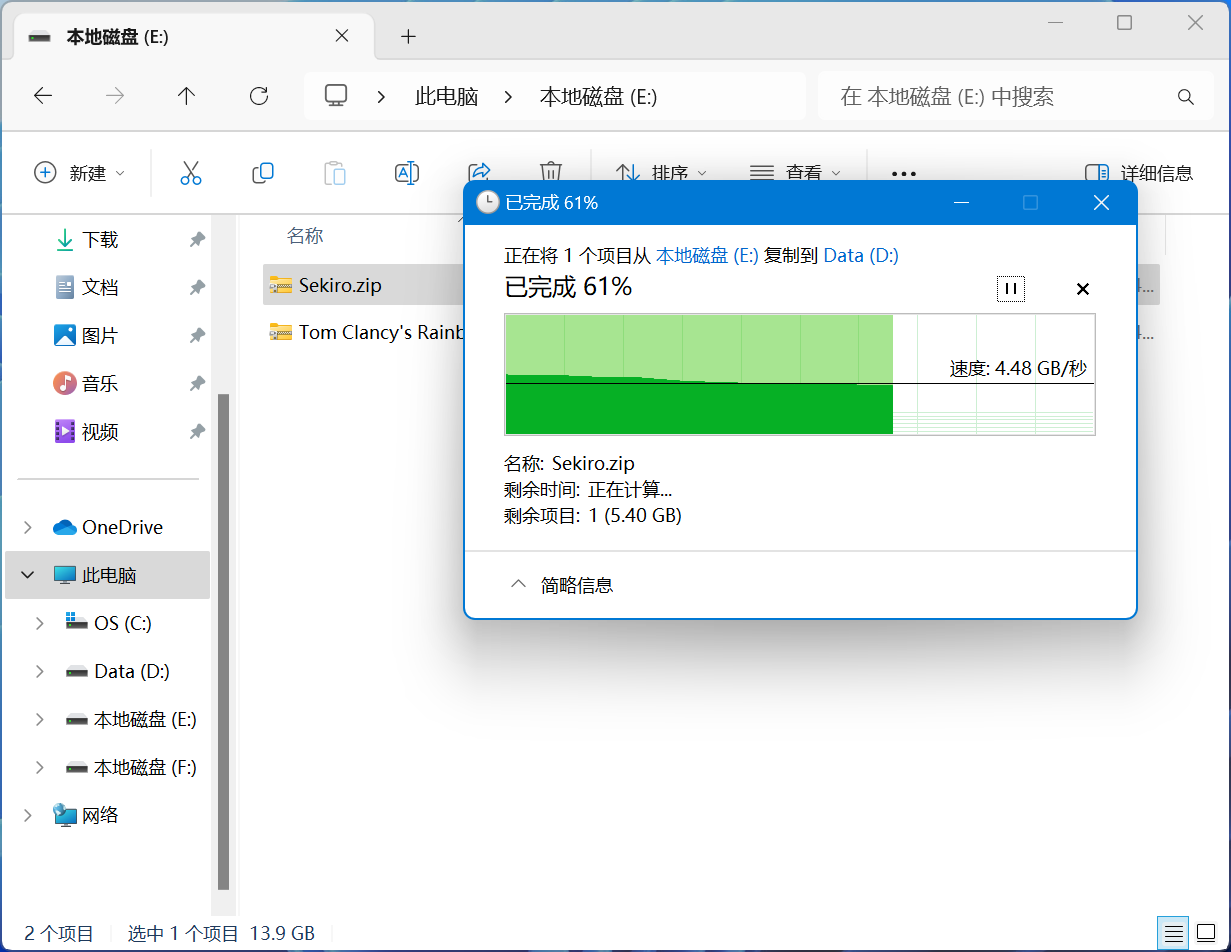The height and width of the screenshot is (952, 1231).
Task: Toggle the details pane button
Action: pos(1138,173)
